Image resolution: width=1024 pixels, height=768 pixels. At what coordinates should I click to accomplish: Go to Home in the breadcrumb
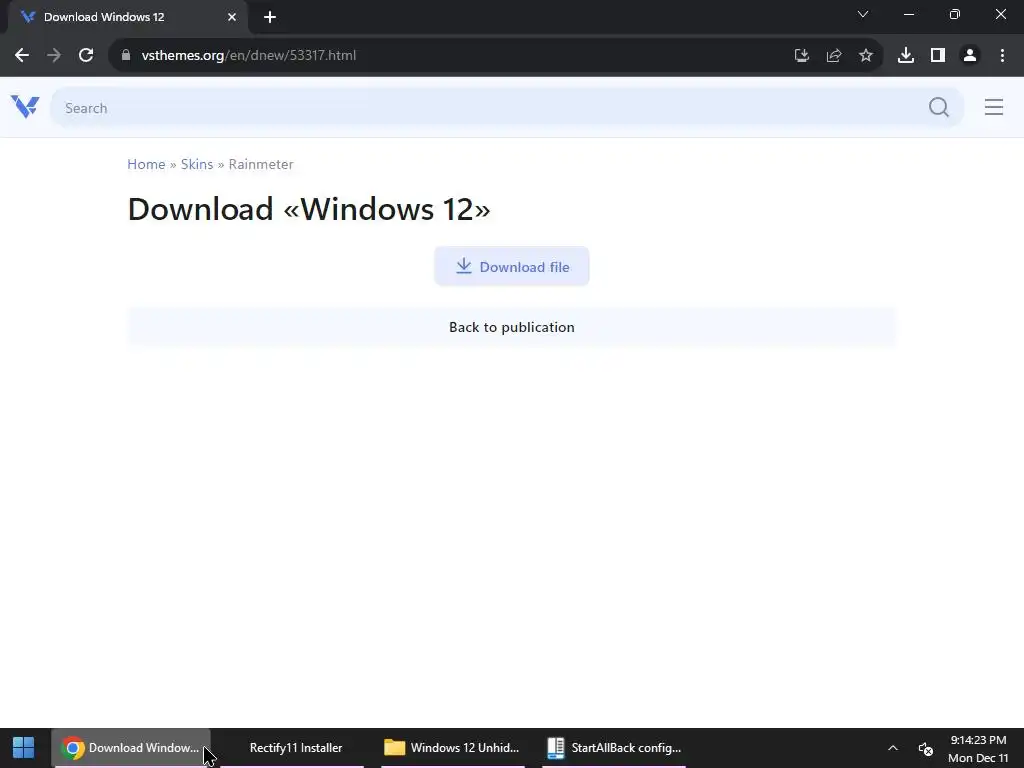[x=146, y=165]
